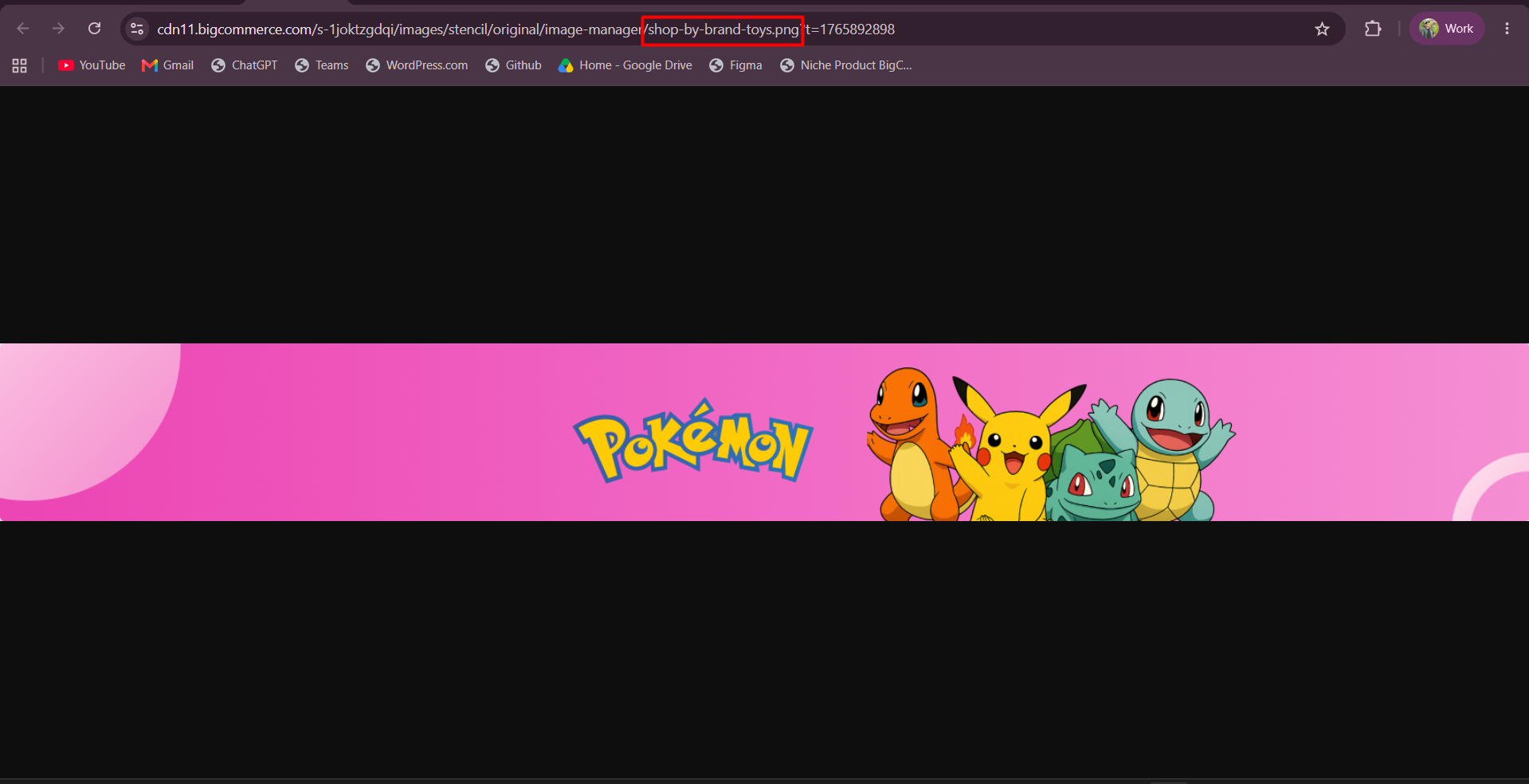Open the Github bookmark
1529x784 pixels.
tap(513, 65)
